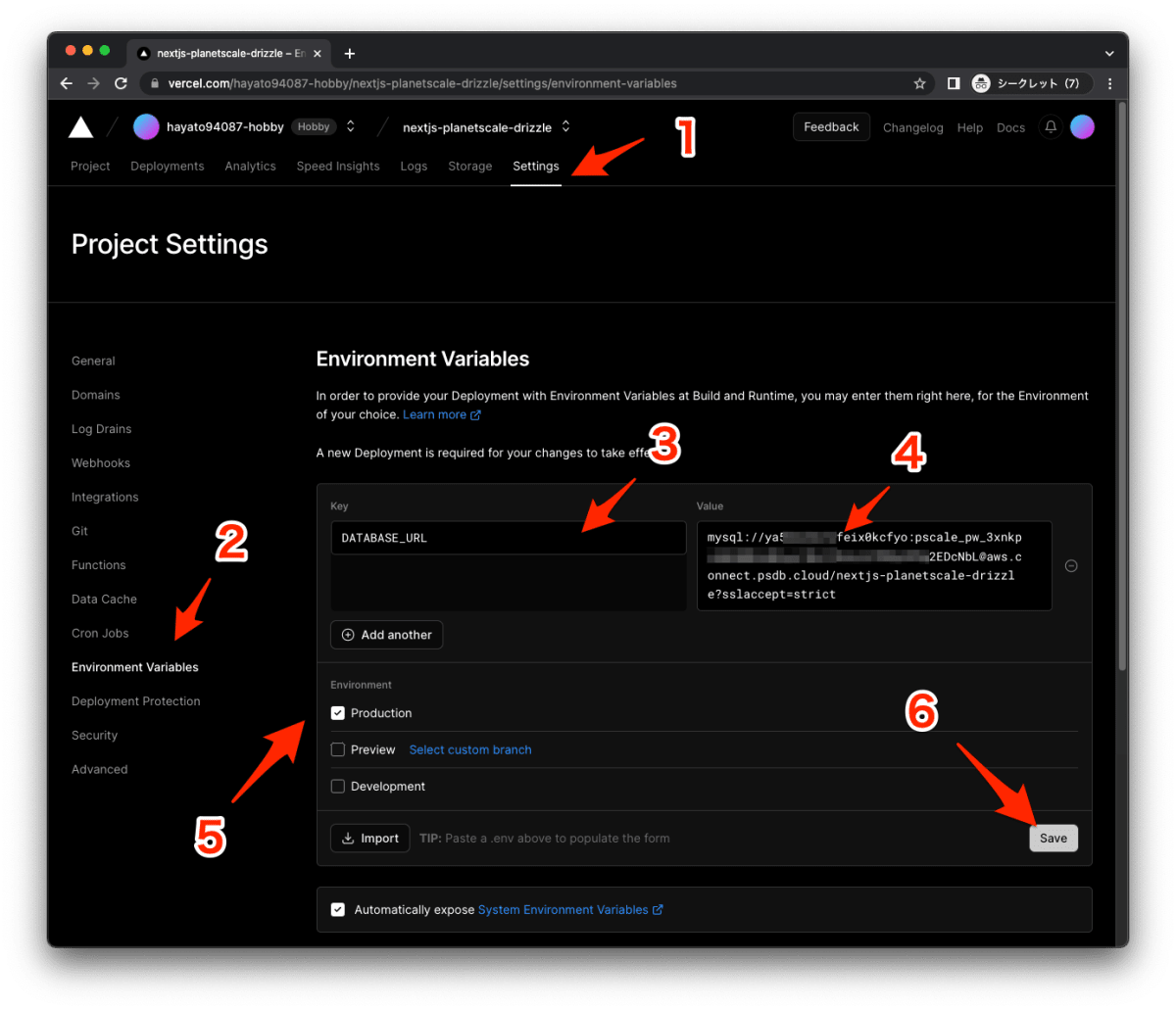Open the Storage tab

[470, 167]
